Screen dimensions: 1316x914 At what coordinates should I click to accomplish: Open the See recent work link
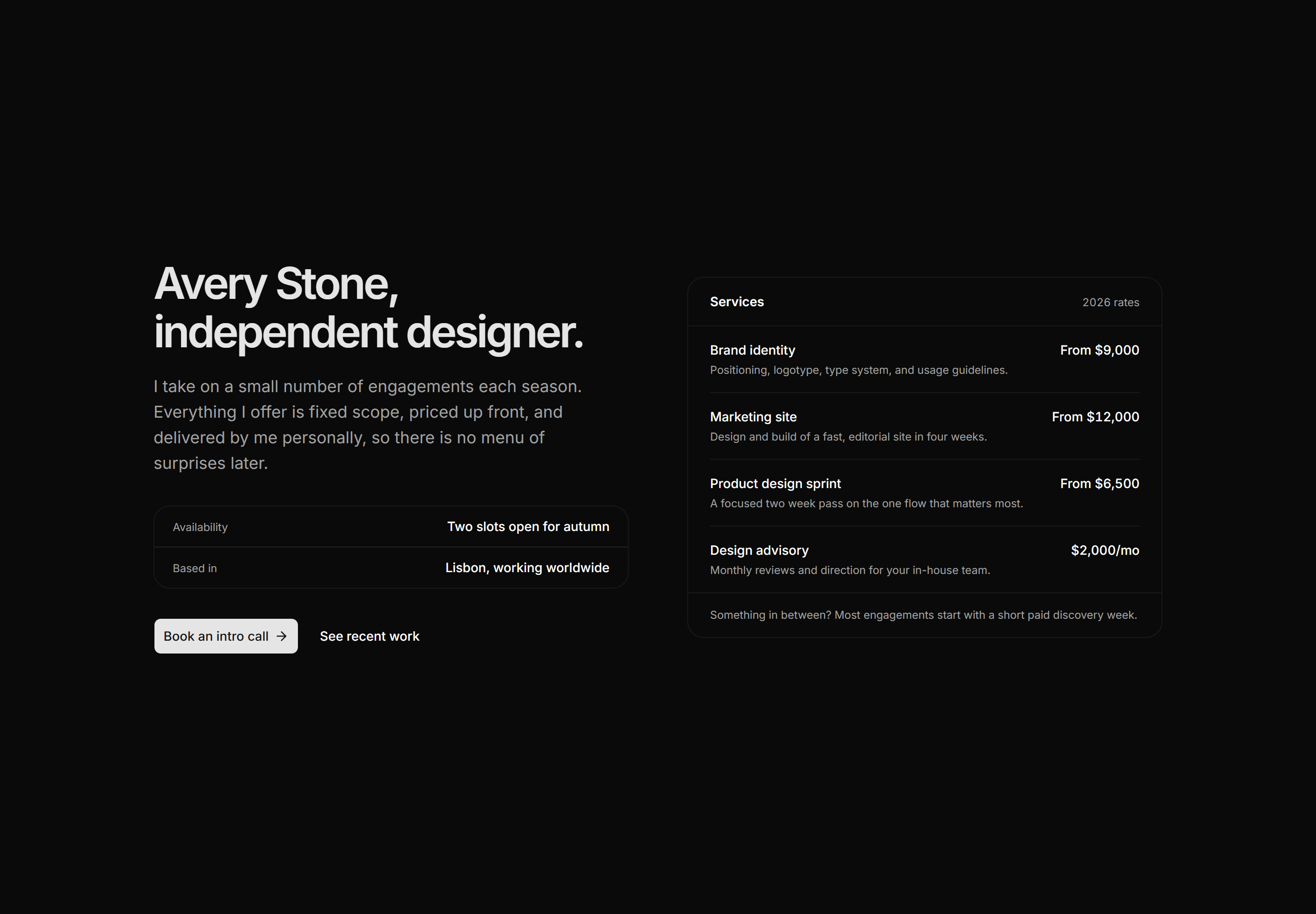369,636
